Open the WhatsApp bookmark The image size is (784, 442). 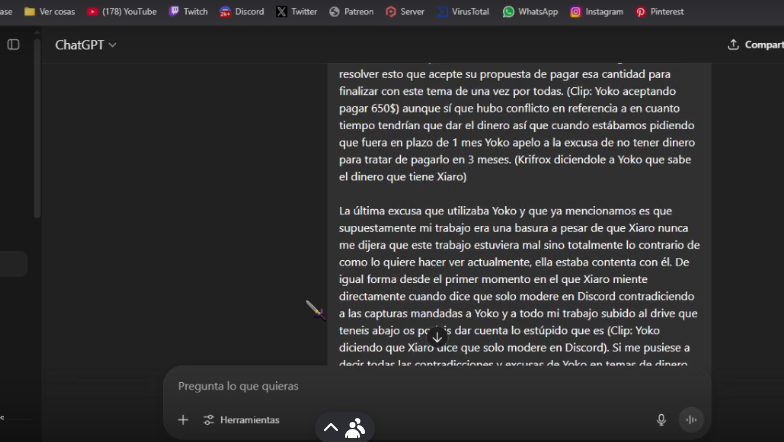click(530, 12)
